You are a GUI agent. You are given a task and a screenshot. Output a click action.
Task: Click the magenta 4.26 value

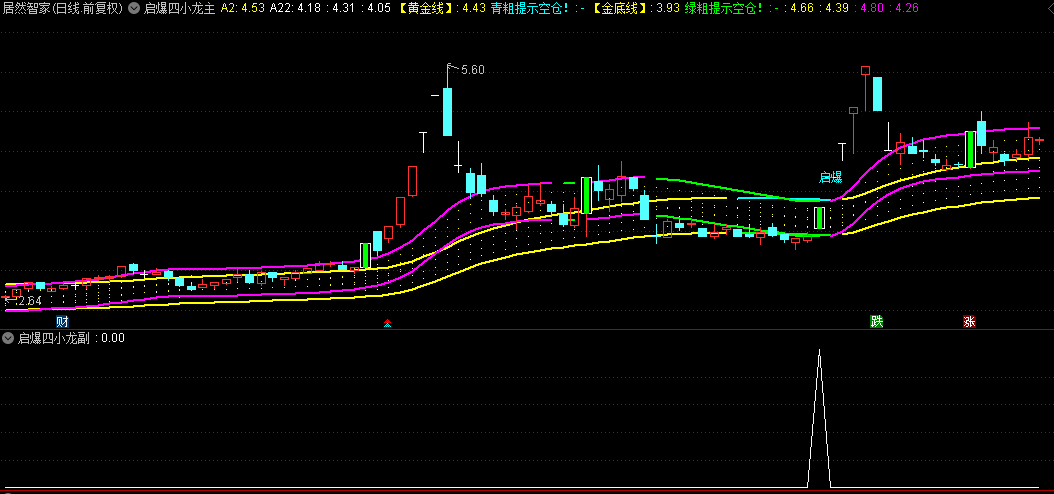[x=907, y=9]
